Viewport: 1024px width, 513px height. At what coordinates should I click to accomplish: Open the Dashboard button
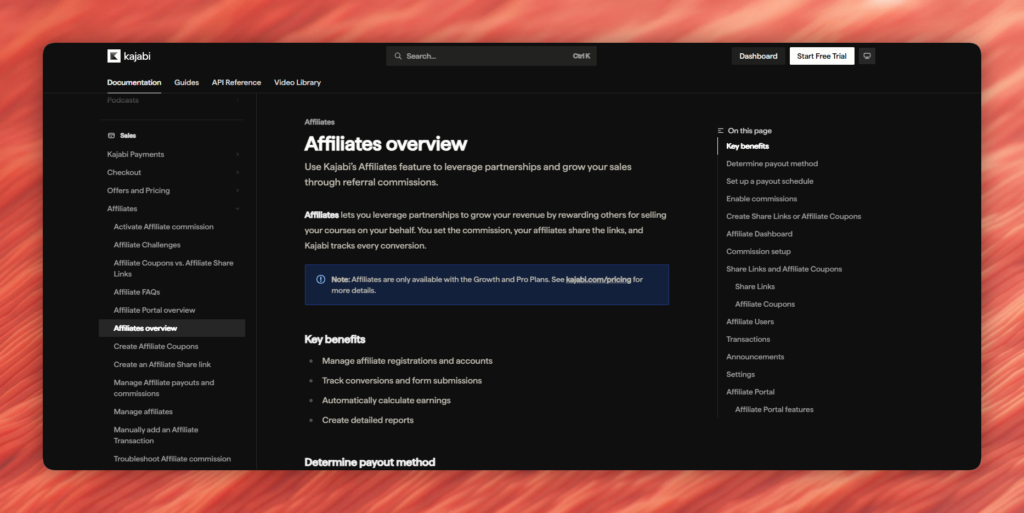point(758,56)
